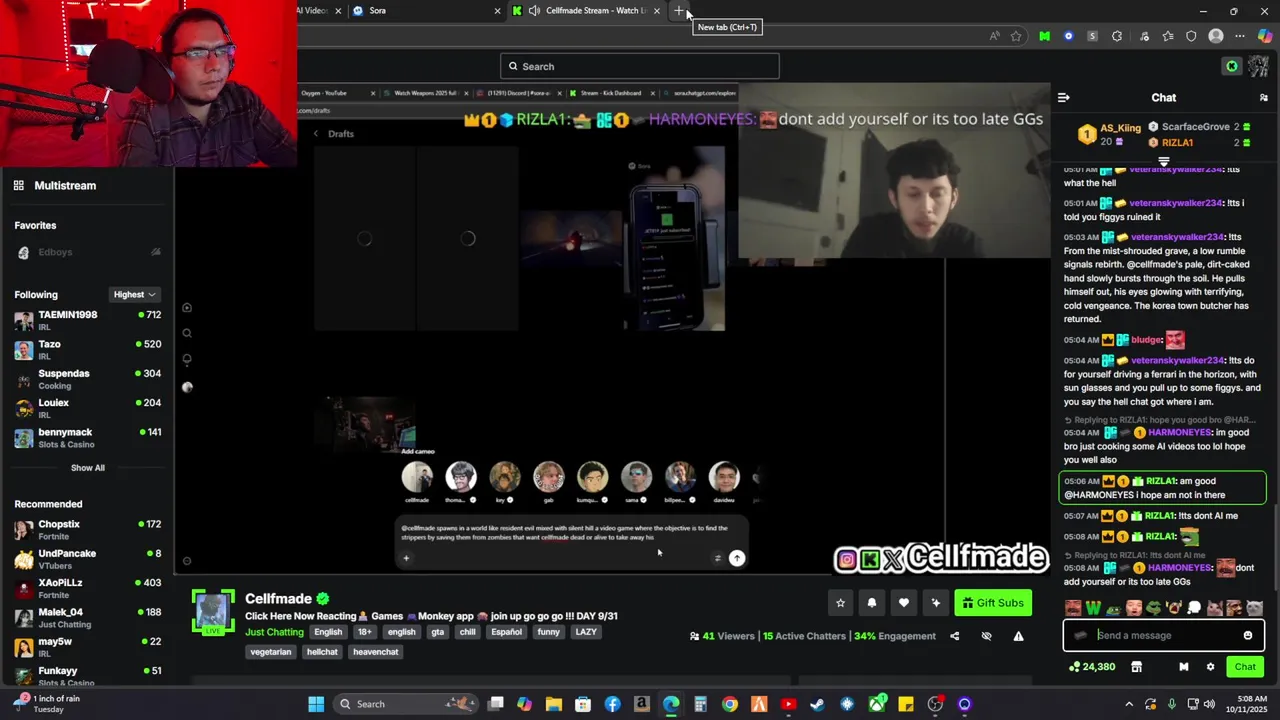The width and height of the screenshot is (1280, 720).
Task: Switch to Cellfmade Stream browser tab
Action: point(586,11)
